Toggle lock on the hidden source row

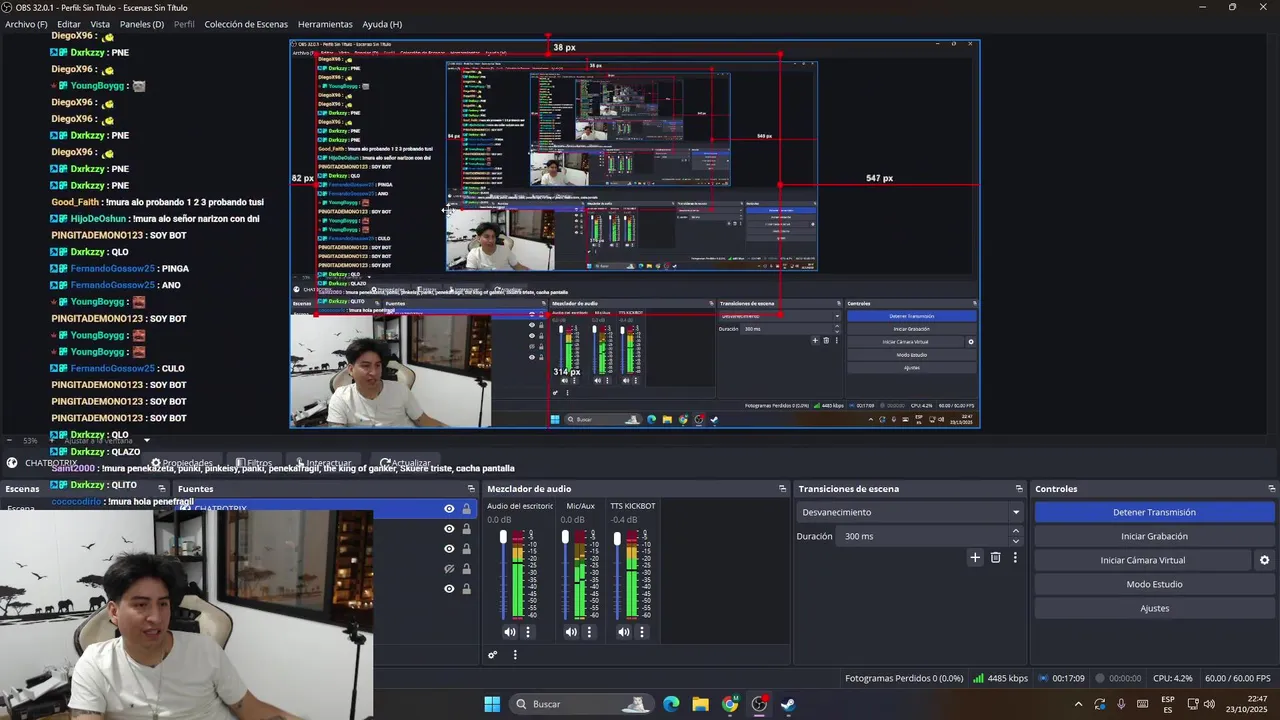point(466,569)
